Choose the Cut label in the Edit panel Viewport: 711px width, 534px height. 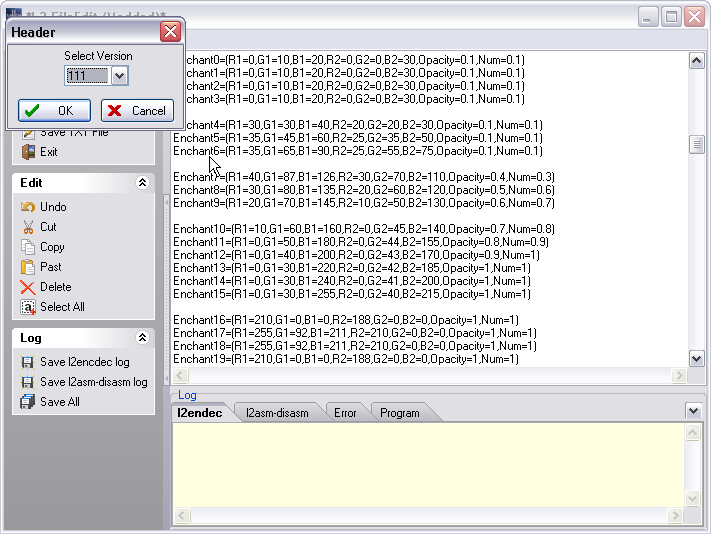click(48, 227)
